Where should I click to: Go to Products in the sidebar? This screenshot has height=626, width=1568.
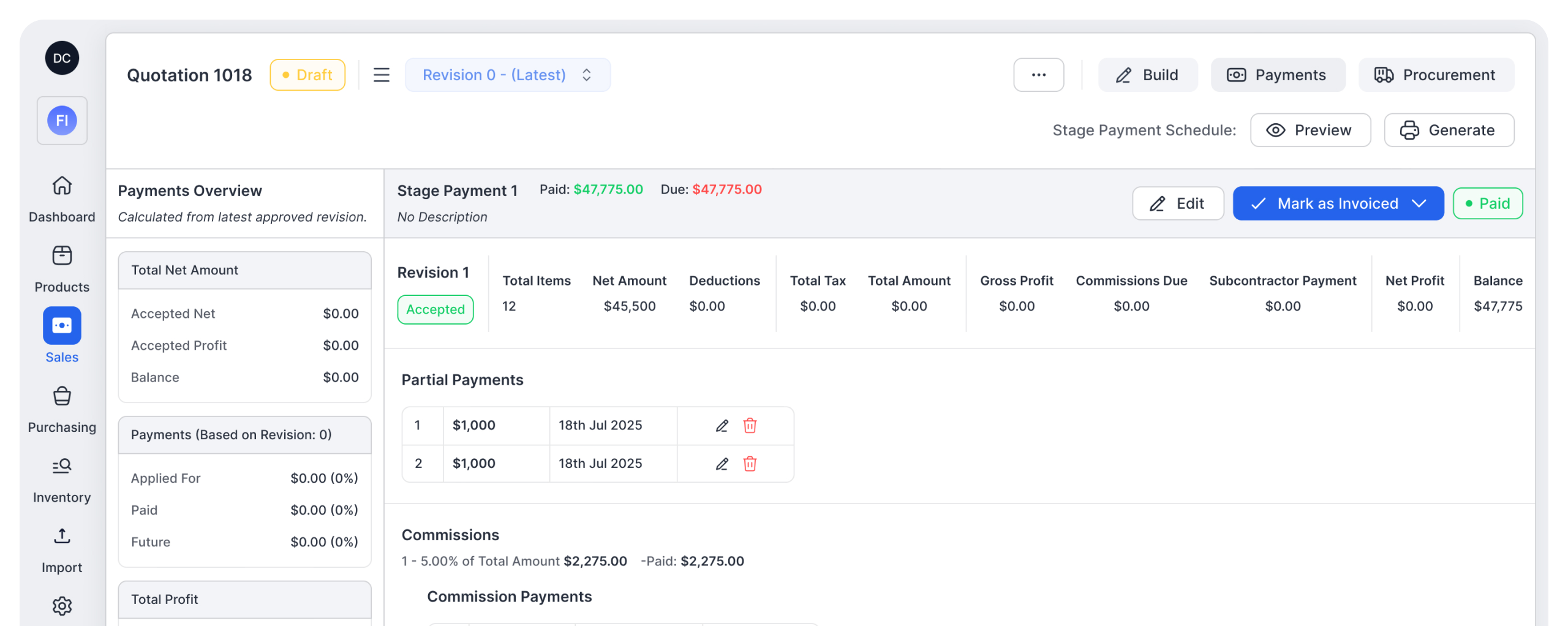pos(62,256)
